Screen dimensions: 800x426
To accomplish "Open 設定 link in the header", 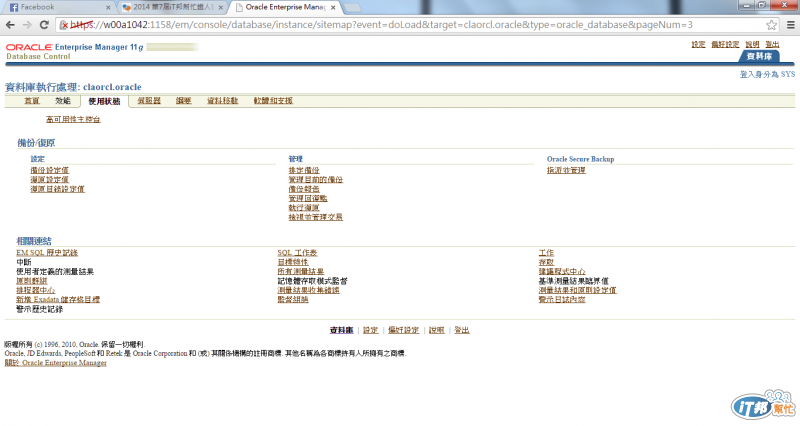I will pos(698,44).
